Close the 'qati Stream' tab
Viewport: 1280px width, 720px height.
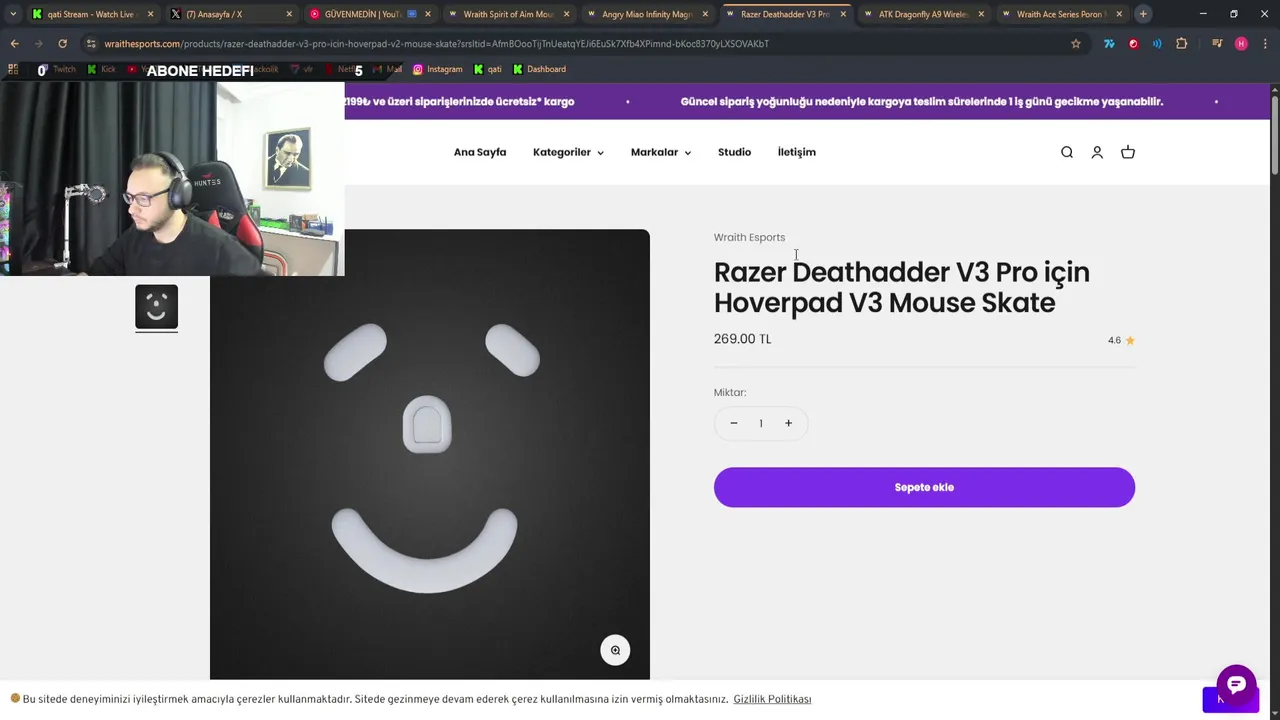coord(150,14)
